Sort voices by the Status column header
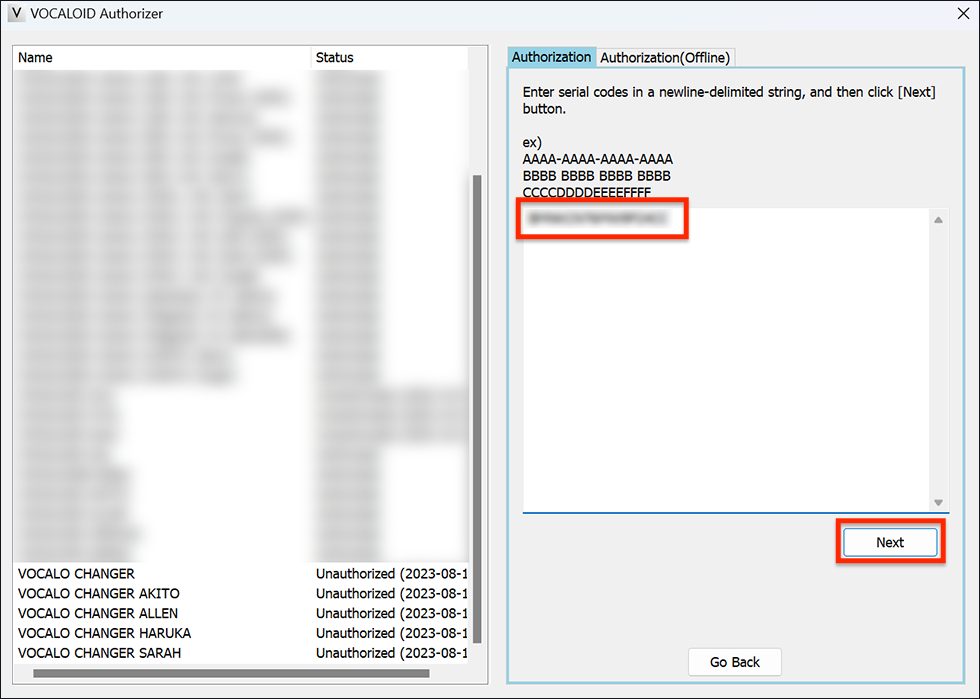Viewport: 980px width, 699px height. click(x=334, y=57)
